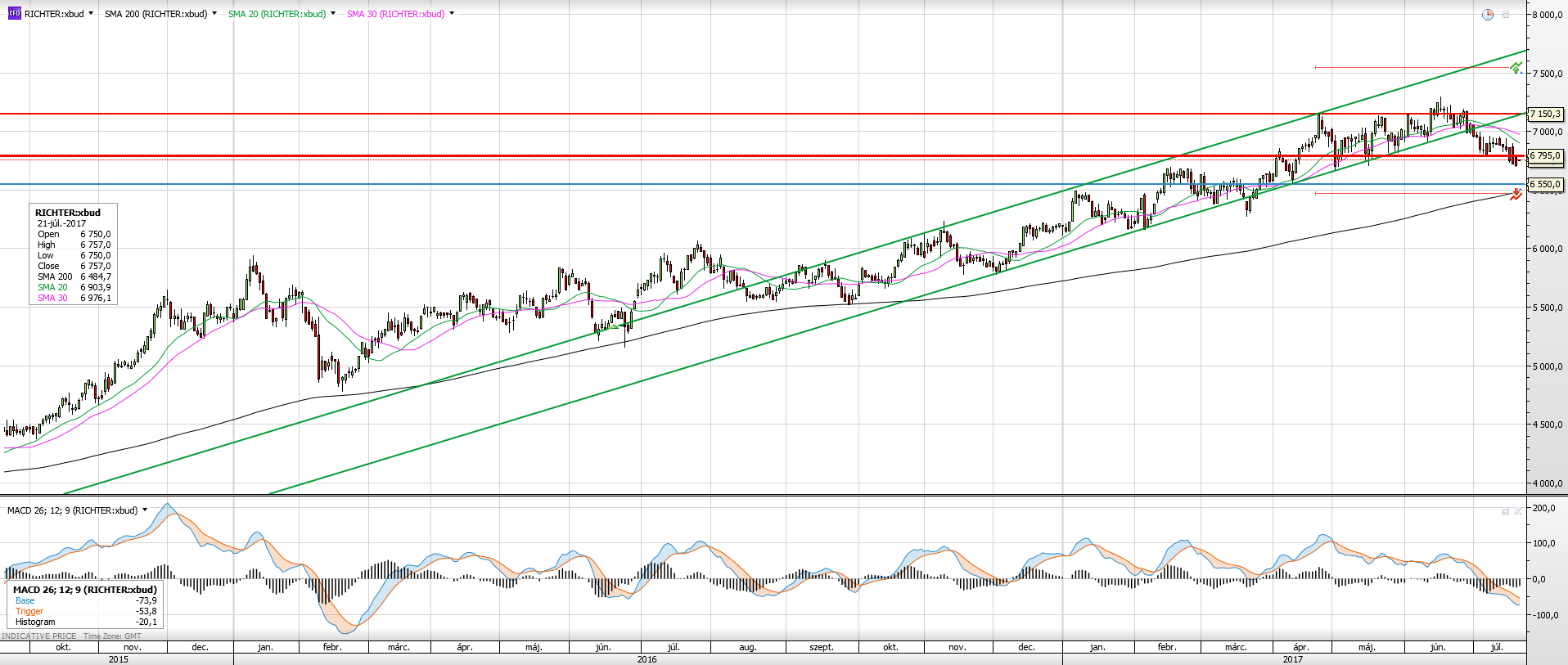Click the MACD Base -73,9 value row
1568x665 pixels.
[86, 600]
